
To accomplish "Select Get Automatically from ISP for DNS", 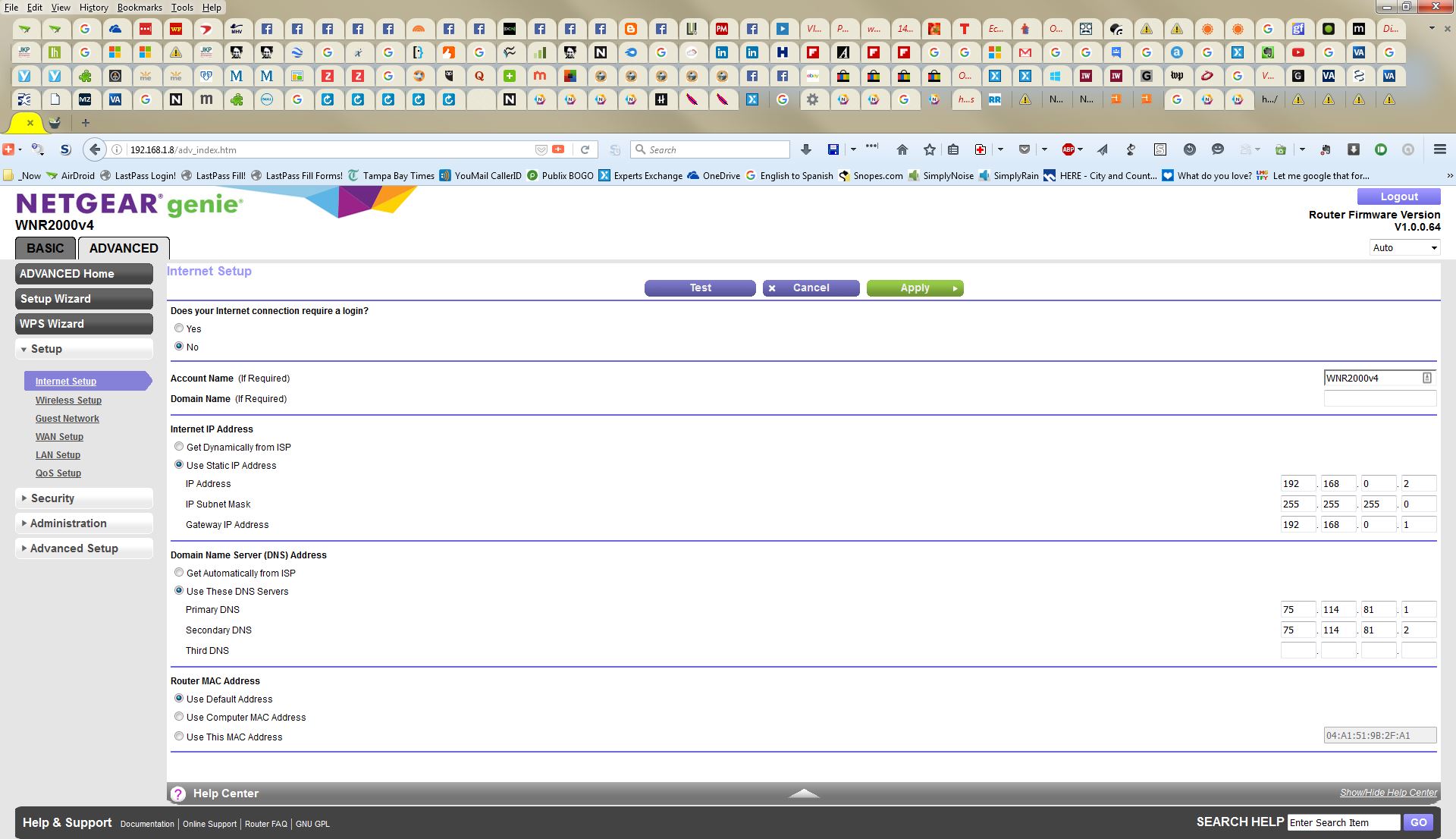I will (179, 573).
